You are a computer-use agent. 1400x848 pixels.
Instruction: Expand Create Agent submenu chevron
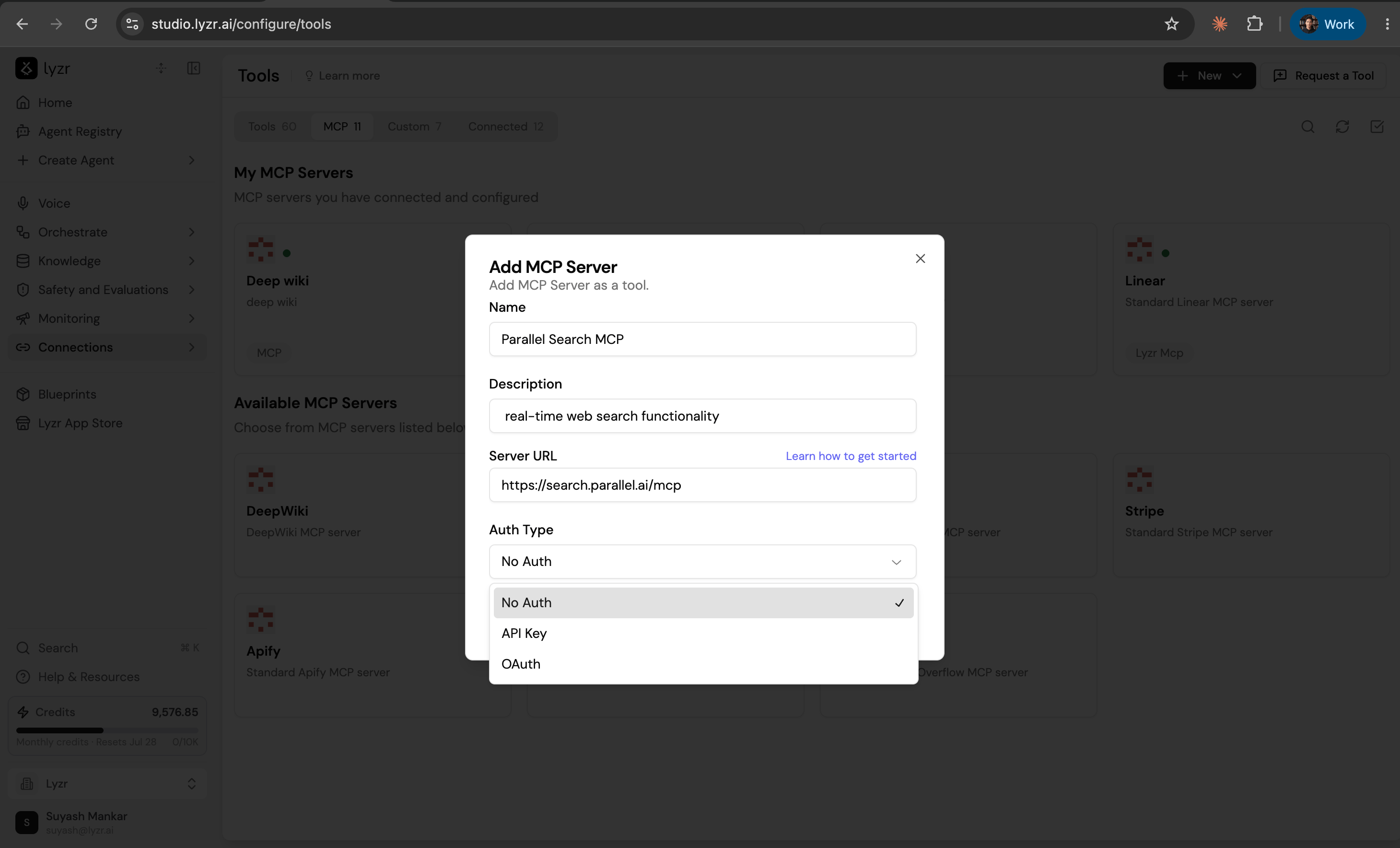pyautogui.click(x=192, y=160)
